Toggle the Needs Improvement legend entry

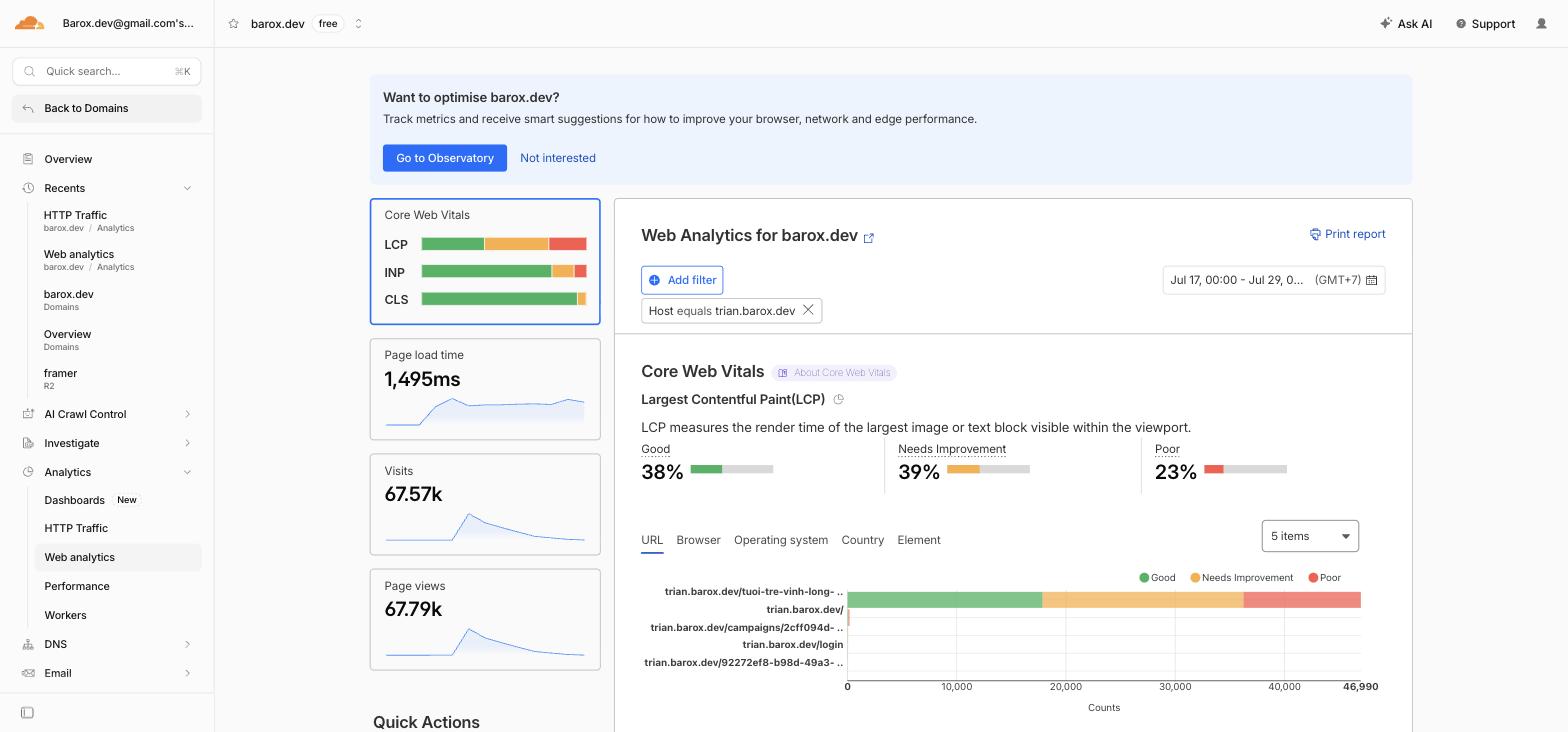pos(1242,578)
